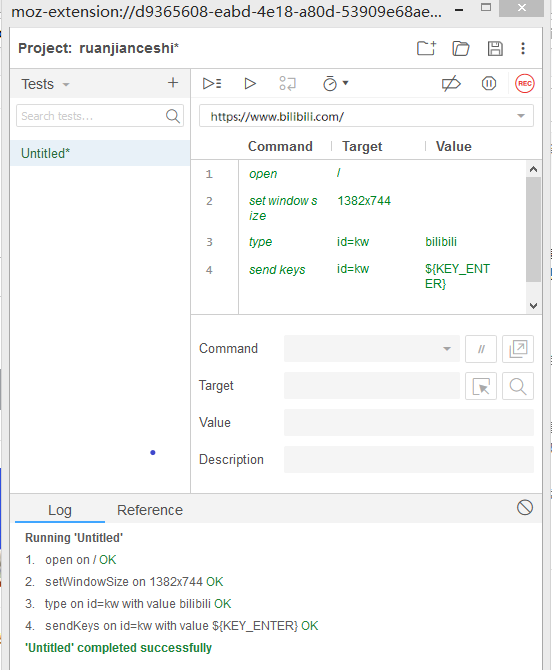Open the three-dot more options menu
The image size is (552, 670).
(523, 48)
